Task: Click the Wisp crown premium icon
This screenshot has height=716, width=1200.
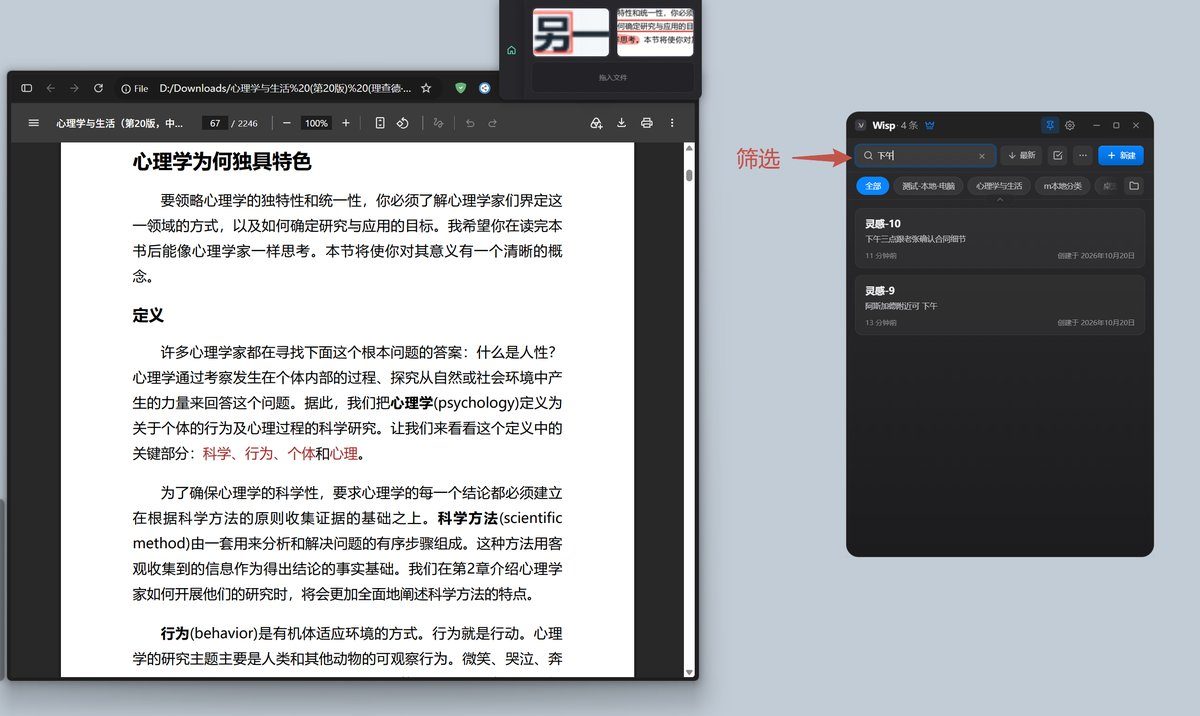Action: 930,125
